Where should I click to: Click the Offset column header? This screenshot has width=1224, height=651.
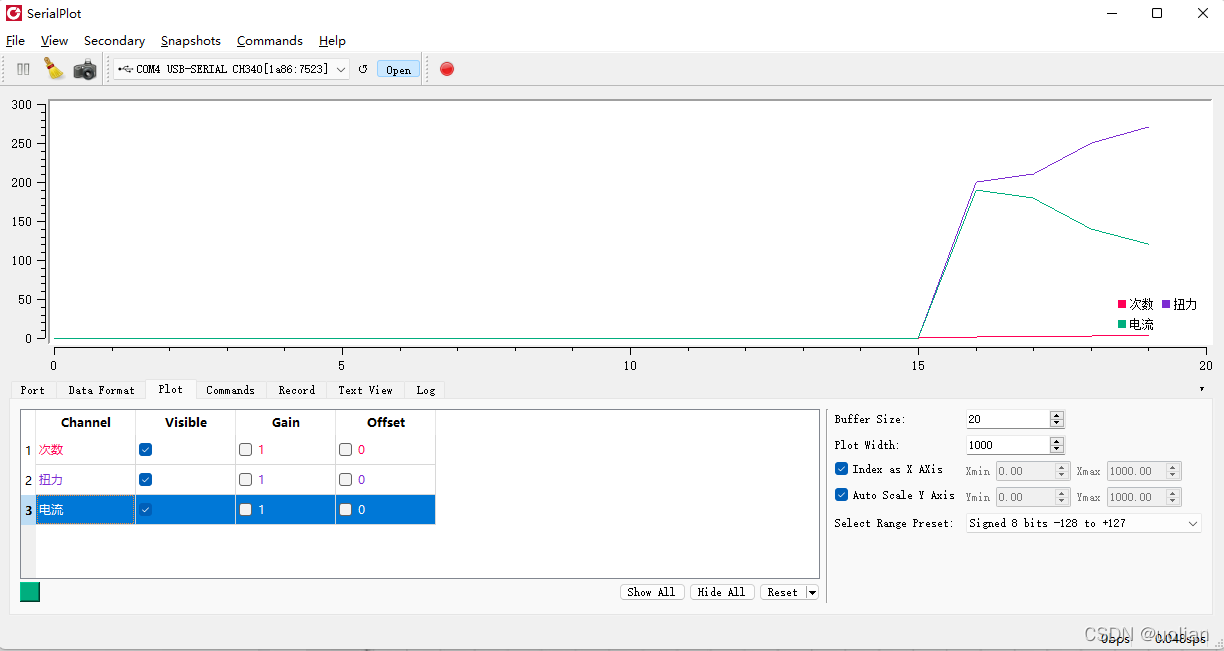tap(386, 423)
